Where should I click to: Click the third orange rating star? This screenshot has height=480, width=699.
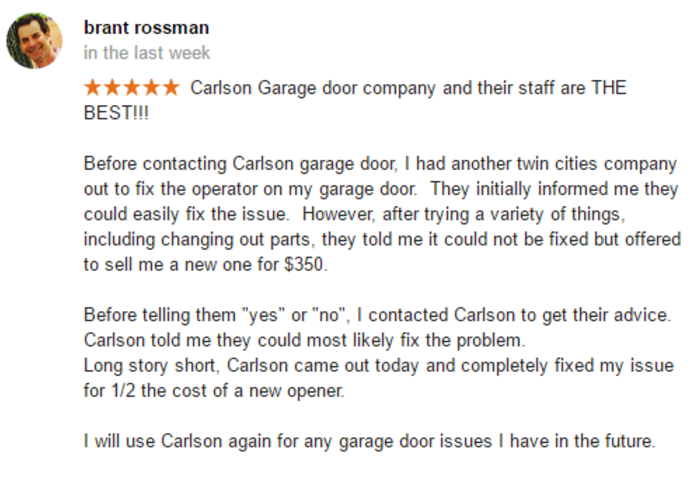click(132, 87)
